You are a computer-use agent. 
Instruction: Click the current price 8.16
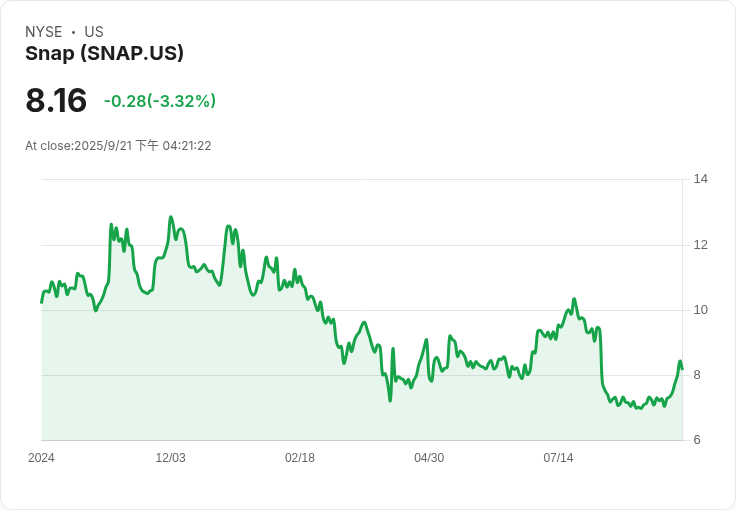coord(56,100)
